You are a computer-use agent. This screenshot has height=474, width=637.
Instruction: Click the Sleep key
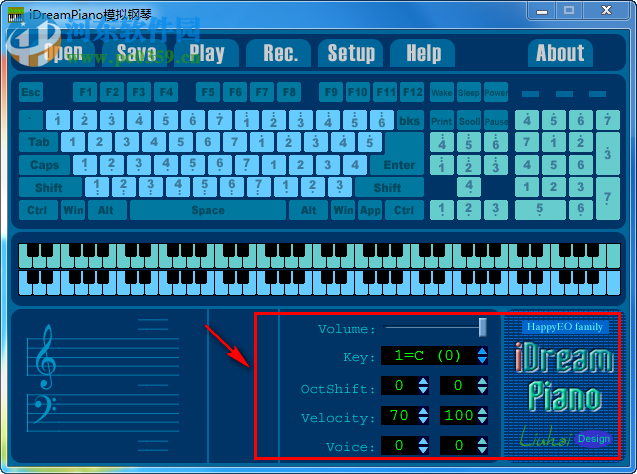point(469,93)
